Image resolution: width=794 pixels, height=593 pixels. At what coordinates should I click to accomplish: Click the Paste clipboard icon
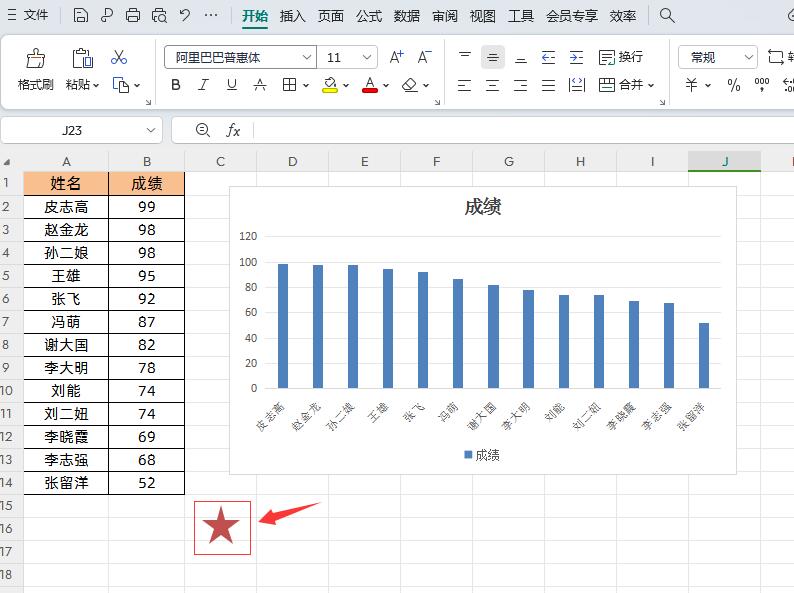[82, 58]
